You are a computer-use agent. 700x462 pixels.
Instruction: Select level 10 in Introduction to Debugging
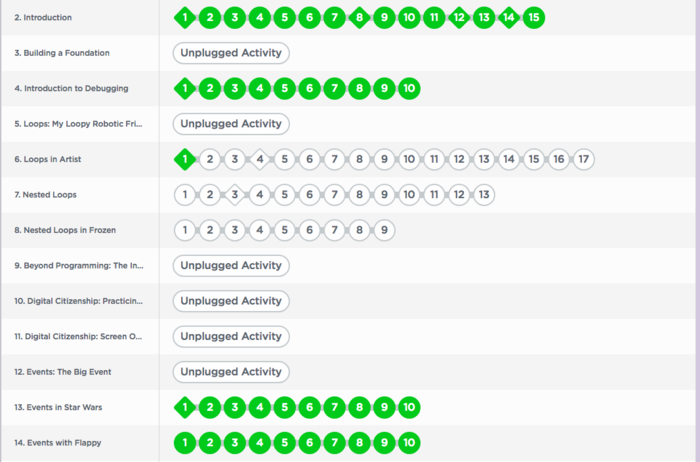409,88
